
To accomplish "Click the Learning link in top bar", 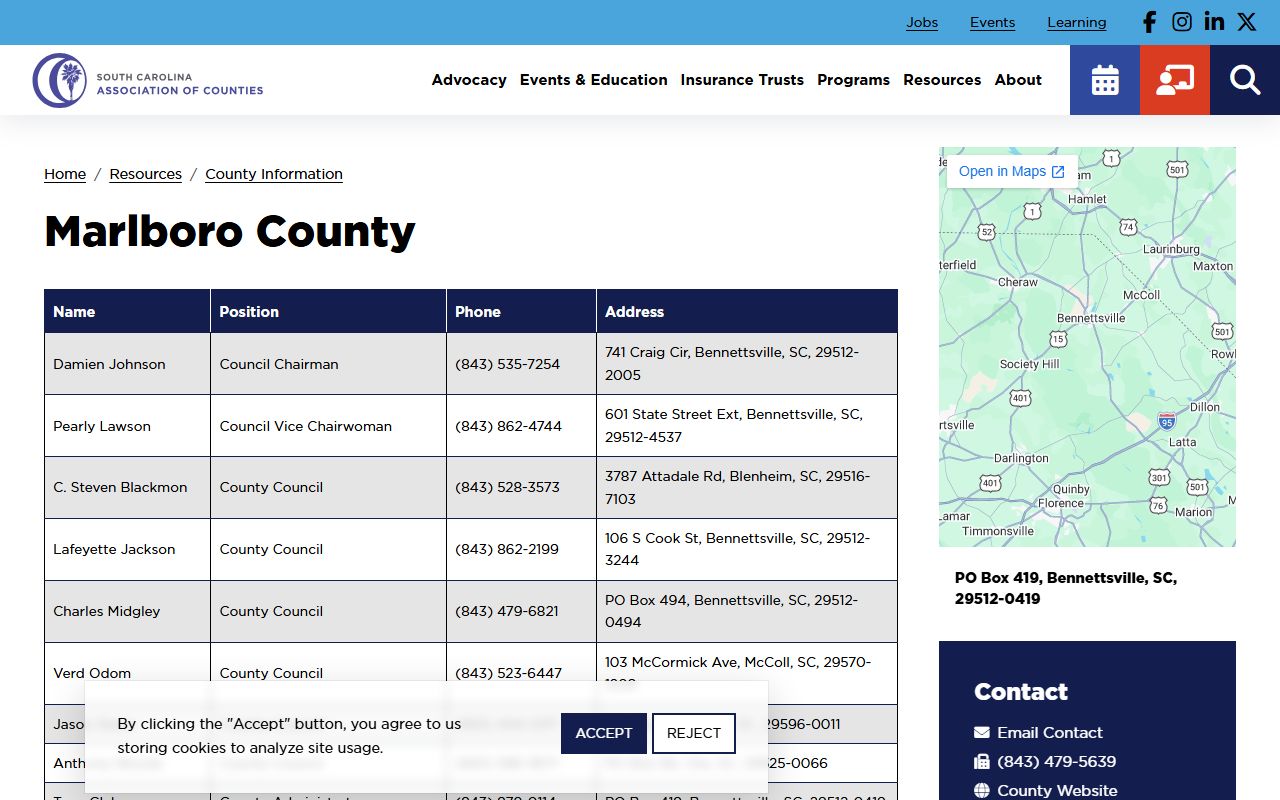I will 1077,22.
